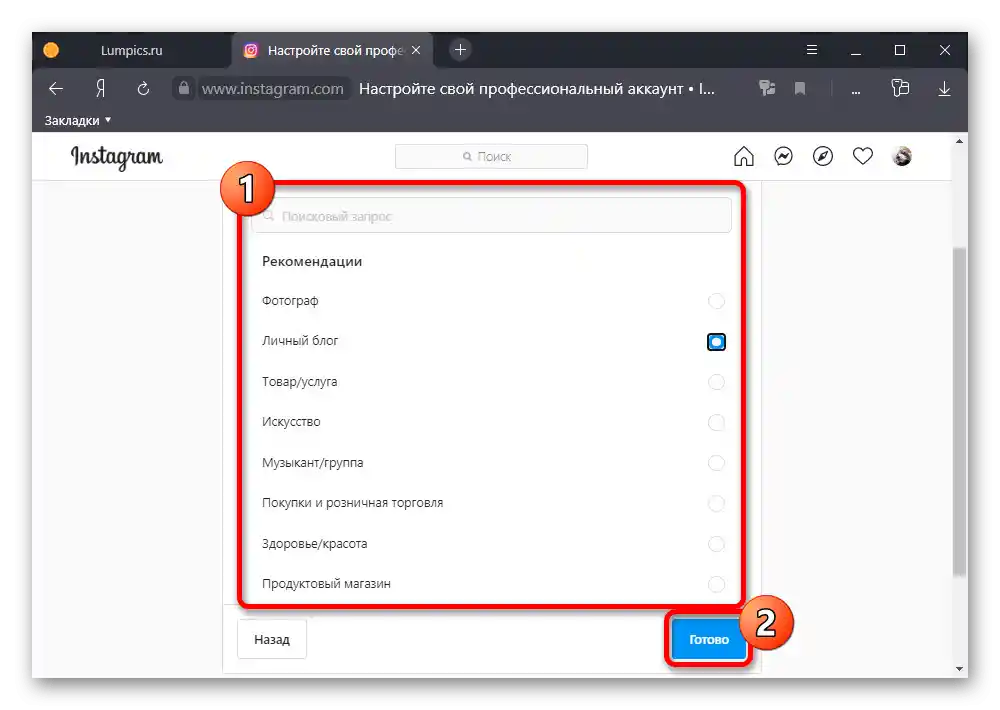Image resolution: width=1000 pixels, height=710 pixels.
Task: Close the Instagram settings tab
Action: (416, 50)
